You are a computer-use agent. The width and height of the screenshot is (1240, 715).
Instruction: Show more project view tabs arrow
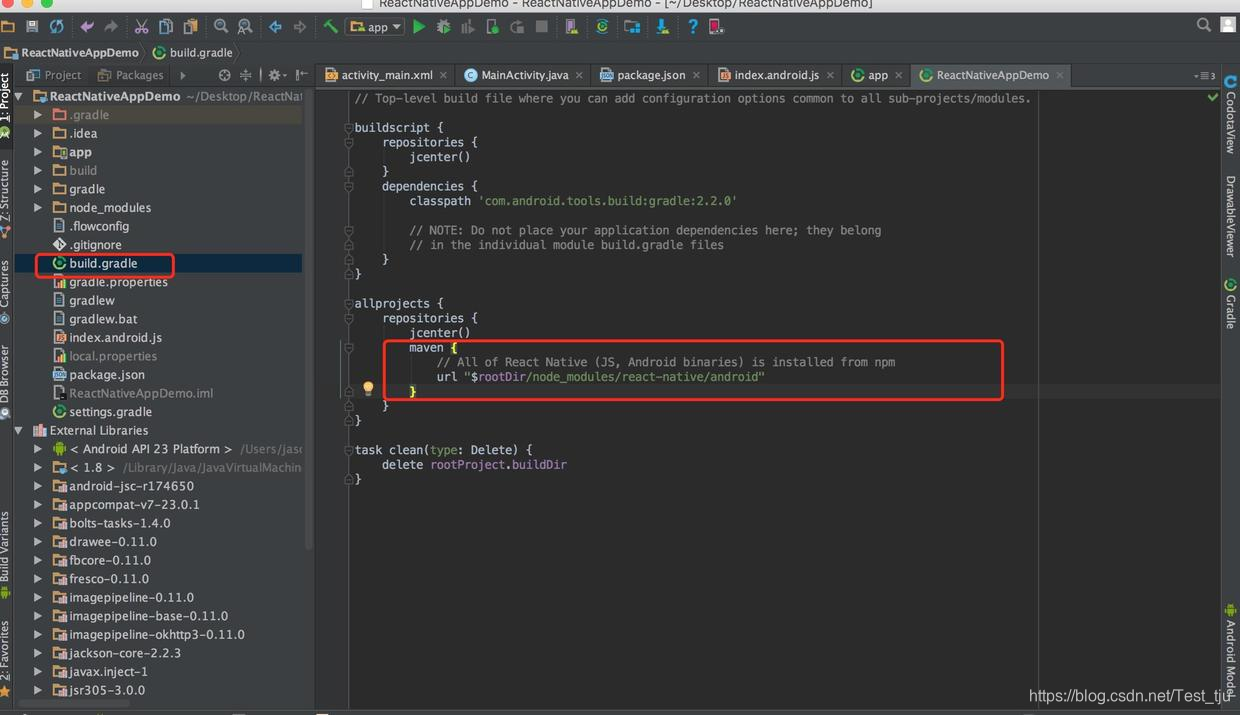coord(182,75)
